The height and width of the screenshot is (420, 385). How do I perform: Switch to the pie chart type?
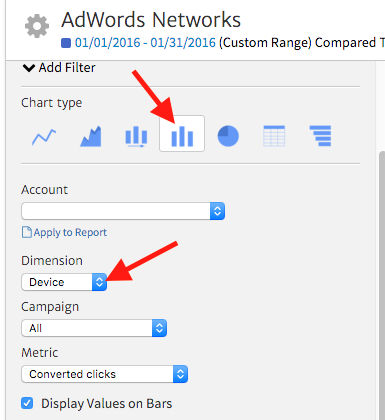[228, 136]
